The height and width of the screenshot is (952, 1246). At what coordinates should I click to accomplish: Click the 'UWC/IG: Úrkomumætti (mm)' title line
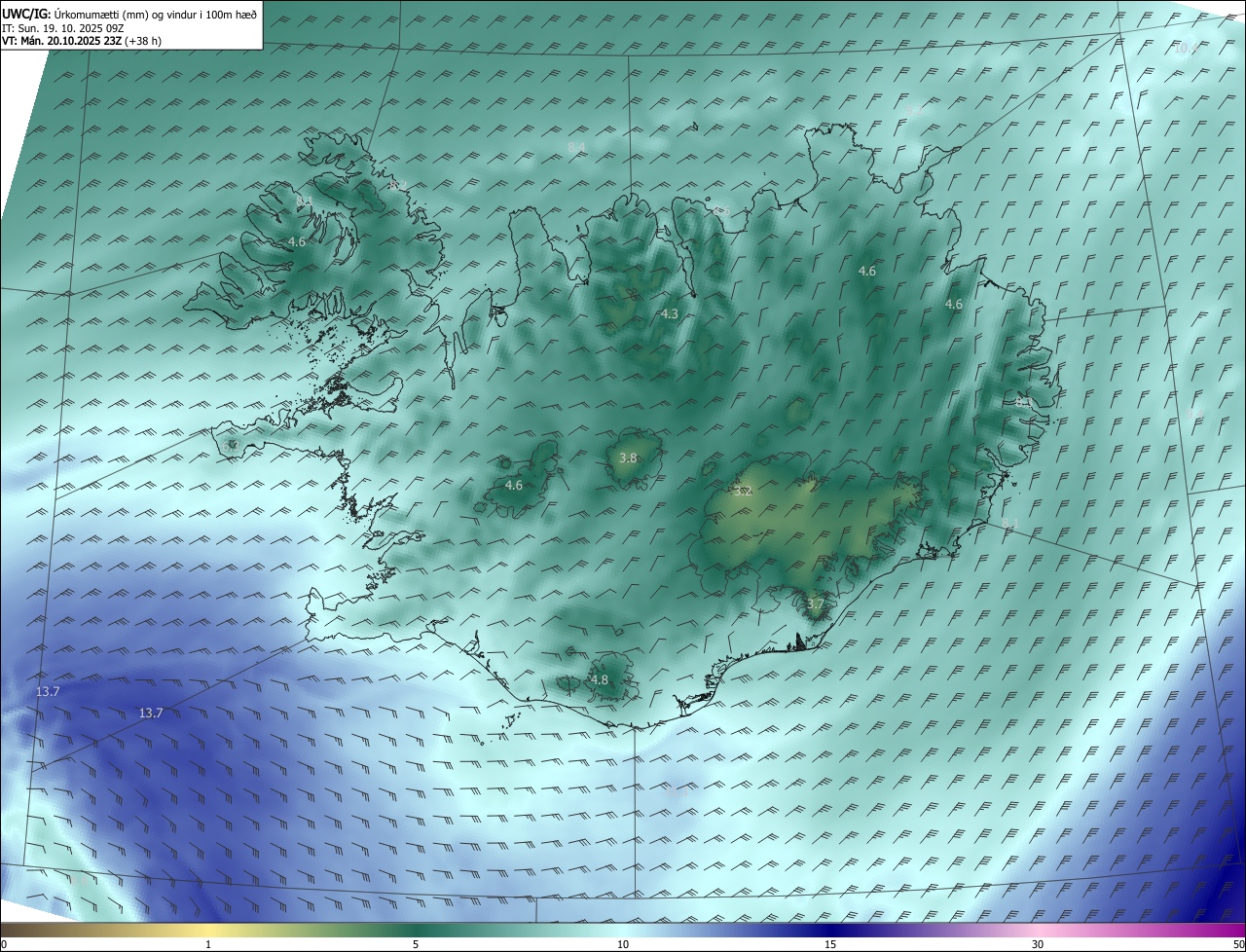point(129,13)
